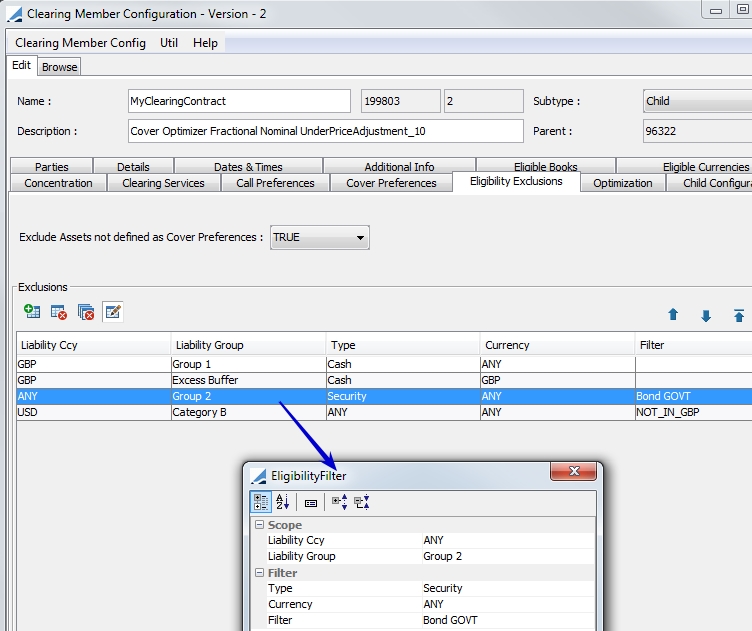The width and height of the screenshot is (752, 631).
Task: Open the Dates & Times tab
Action: pyautogui.click(x=248, y=166)
